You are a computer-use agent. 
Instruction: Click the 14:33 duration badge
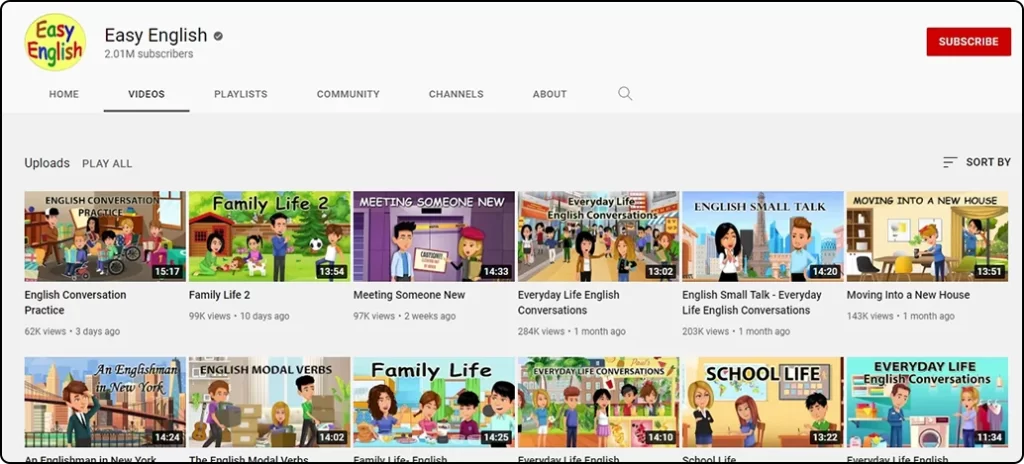coord(498,271)
